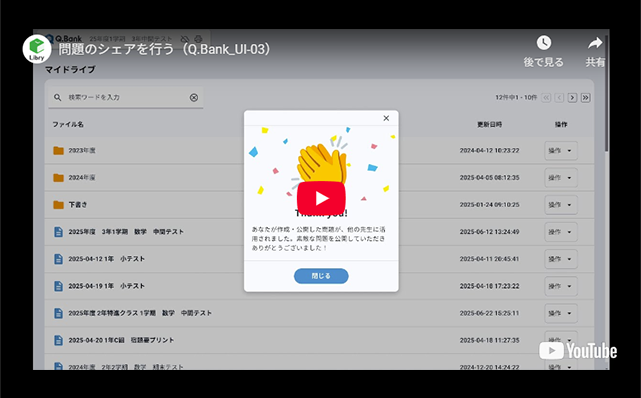The height and width of the screenshot is (398, 641).
Task: Click the Share arrow icon
Action: point(595,42)
